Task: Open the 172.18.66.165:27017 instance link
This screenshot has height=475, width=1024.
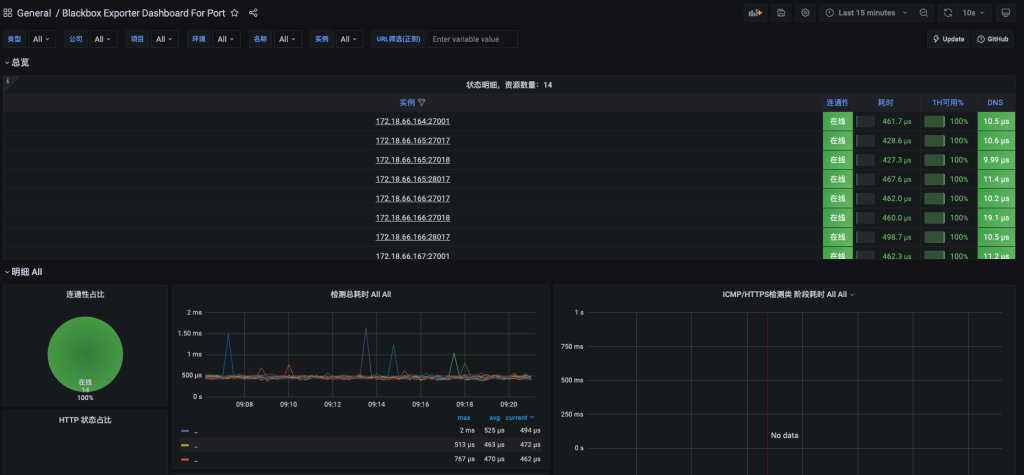Action: pos(413,140)
